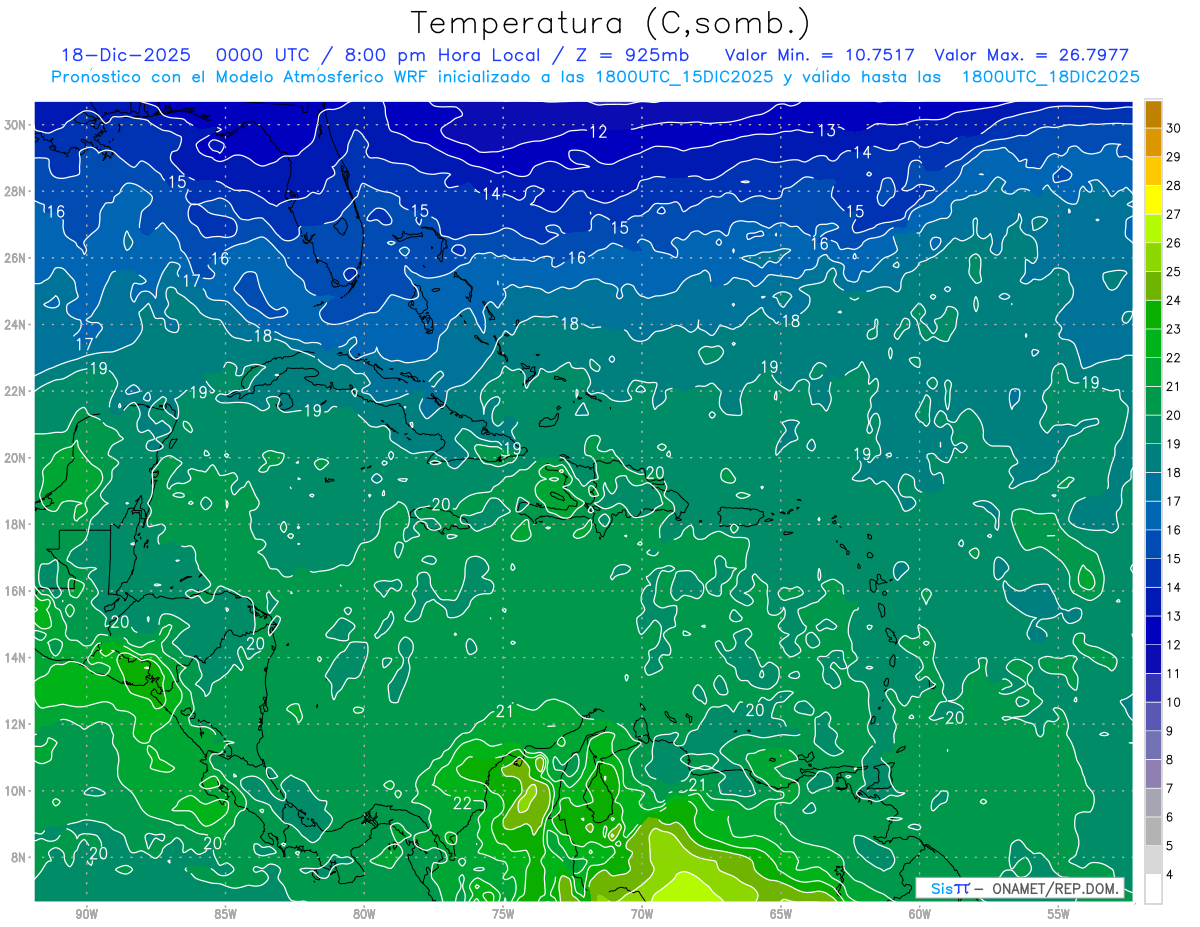Click the "10" value on the color scale
The width and height of the screenshot is (1200, 927).
point(1173,703)
